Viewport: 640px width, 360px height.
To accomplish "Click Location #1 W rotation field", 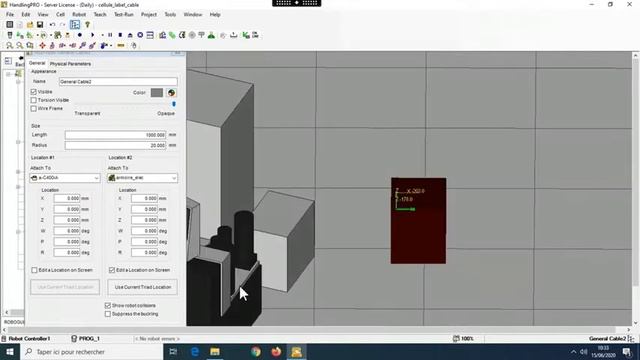I will 67,231.
